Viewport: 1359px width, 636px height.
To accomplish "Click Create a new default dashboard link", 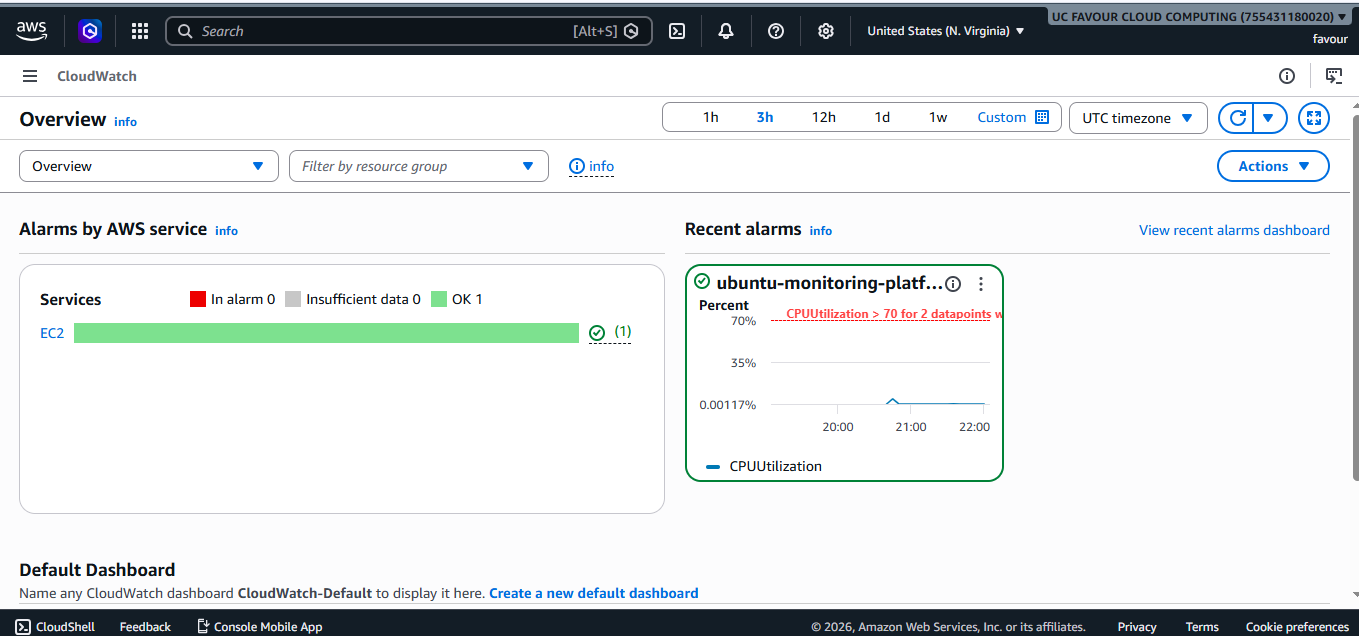I will [594, 593].
